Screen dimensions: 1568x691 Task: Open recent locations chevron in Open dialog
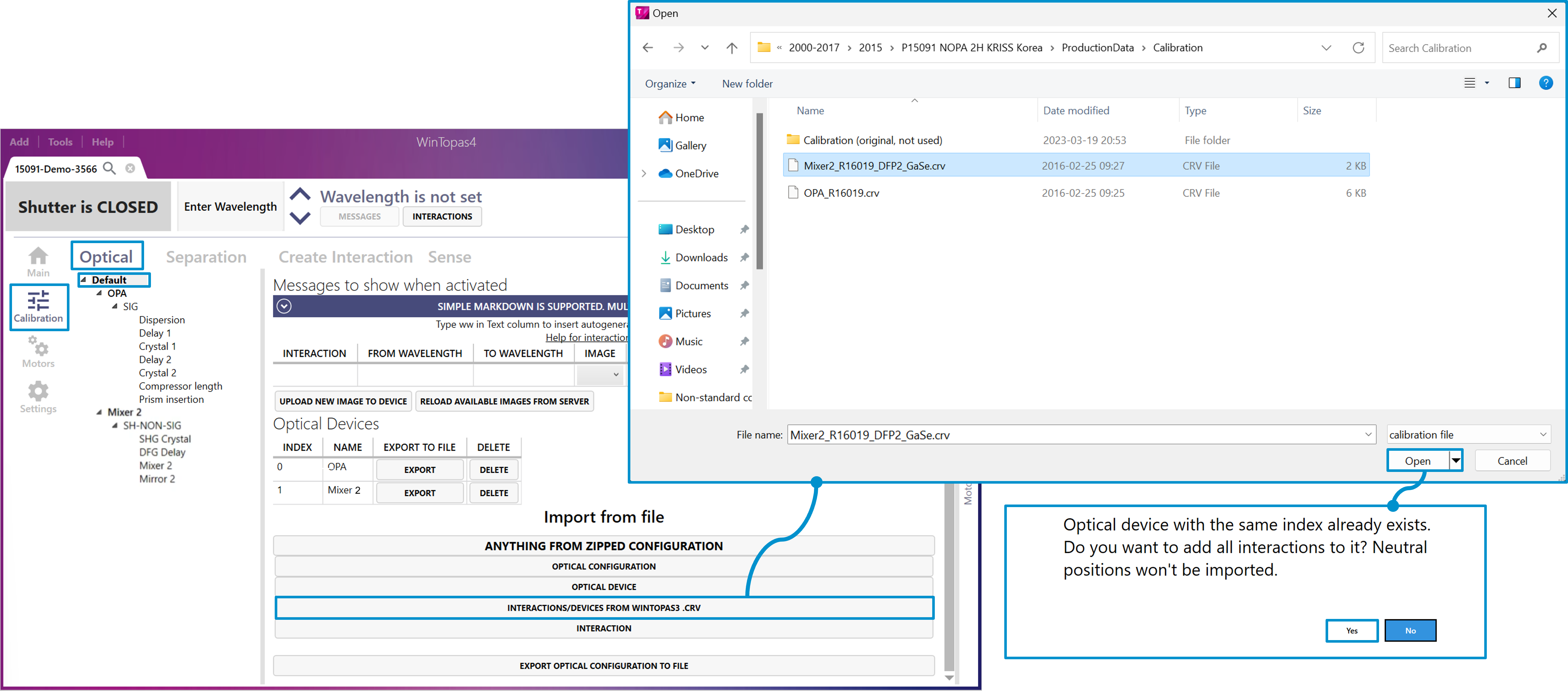[705, 47]
